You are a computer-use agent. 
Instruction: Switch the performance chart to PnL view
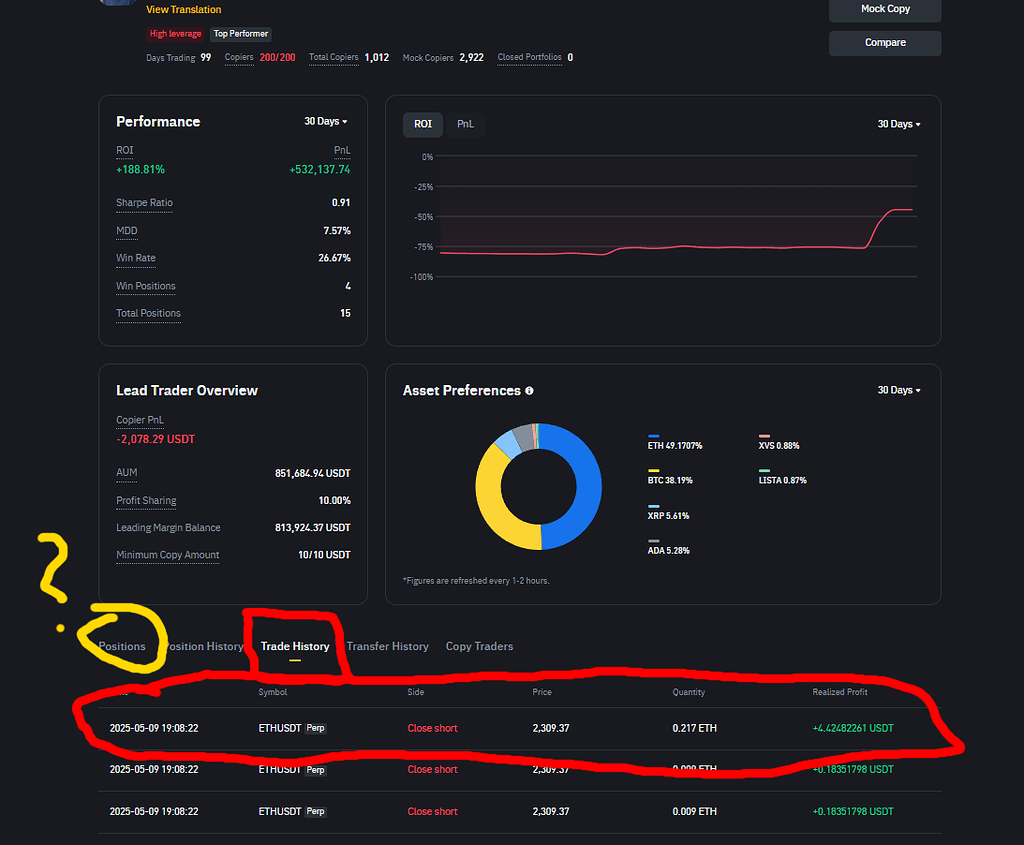click(465, 124)
